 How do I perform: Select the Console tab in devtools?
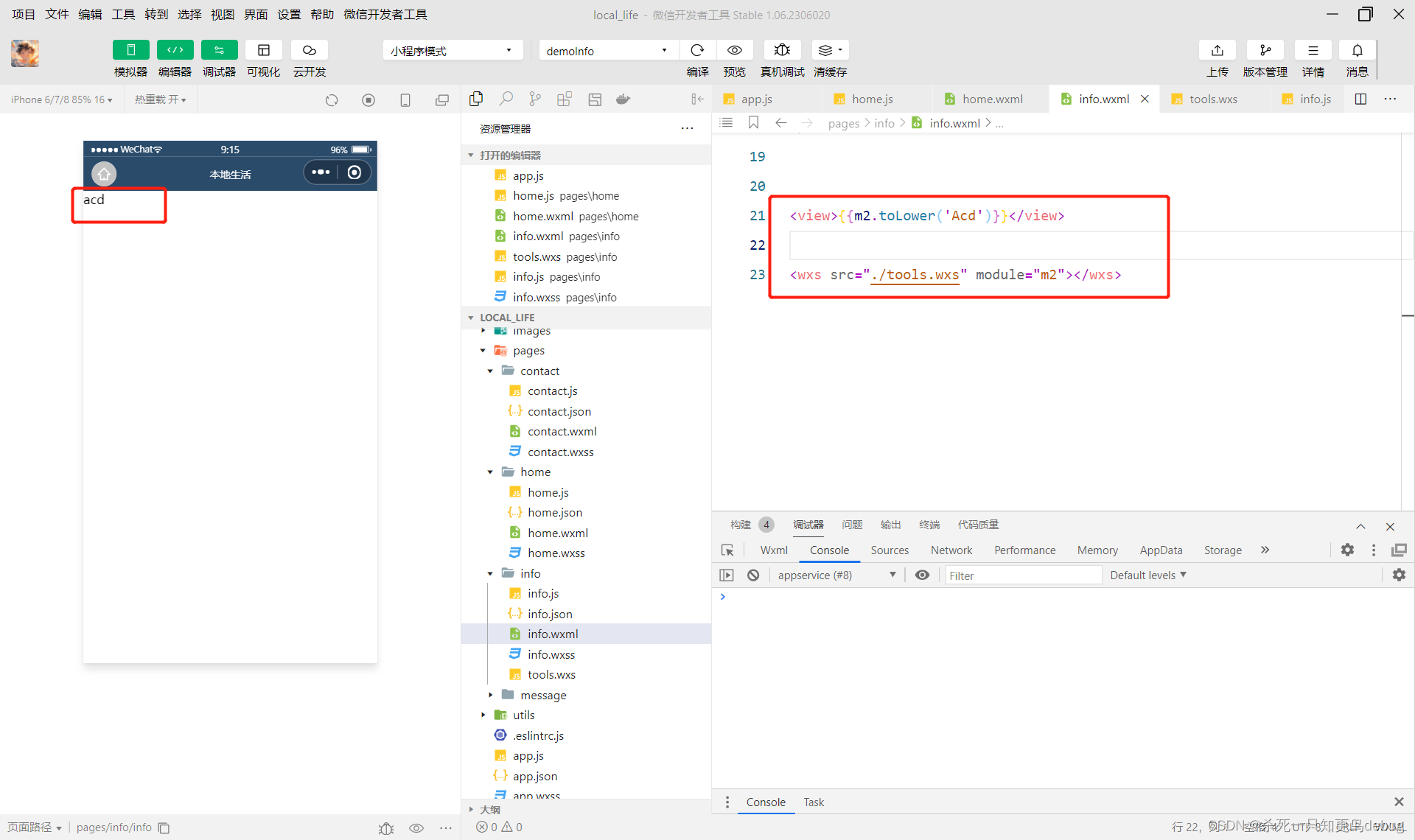coord(829,550)
